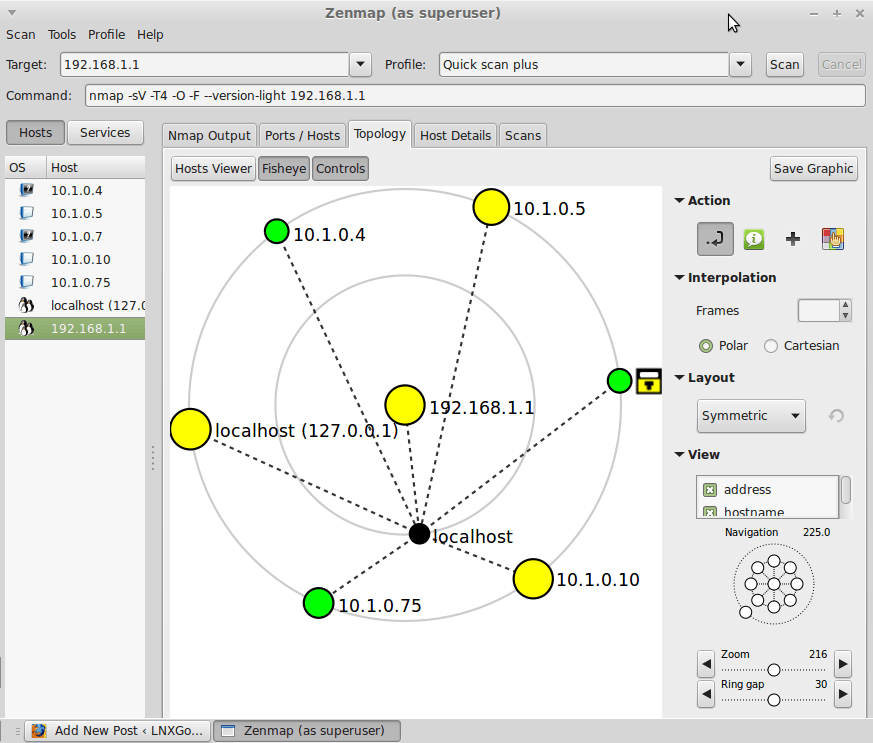Select the Change focus action icon

point(715,239)
